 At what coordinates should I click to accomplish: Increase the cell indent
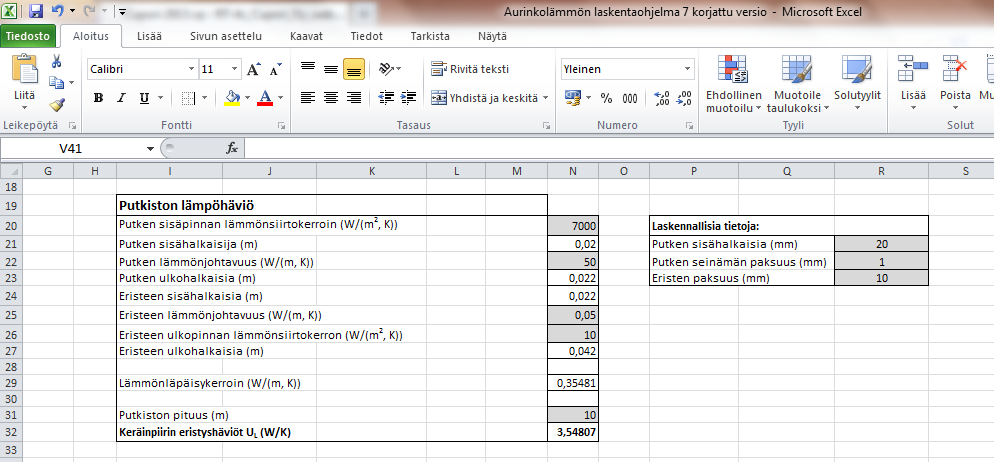(x=408, y=98)
